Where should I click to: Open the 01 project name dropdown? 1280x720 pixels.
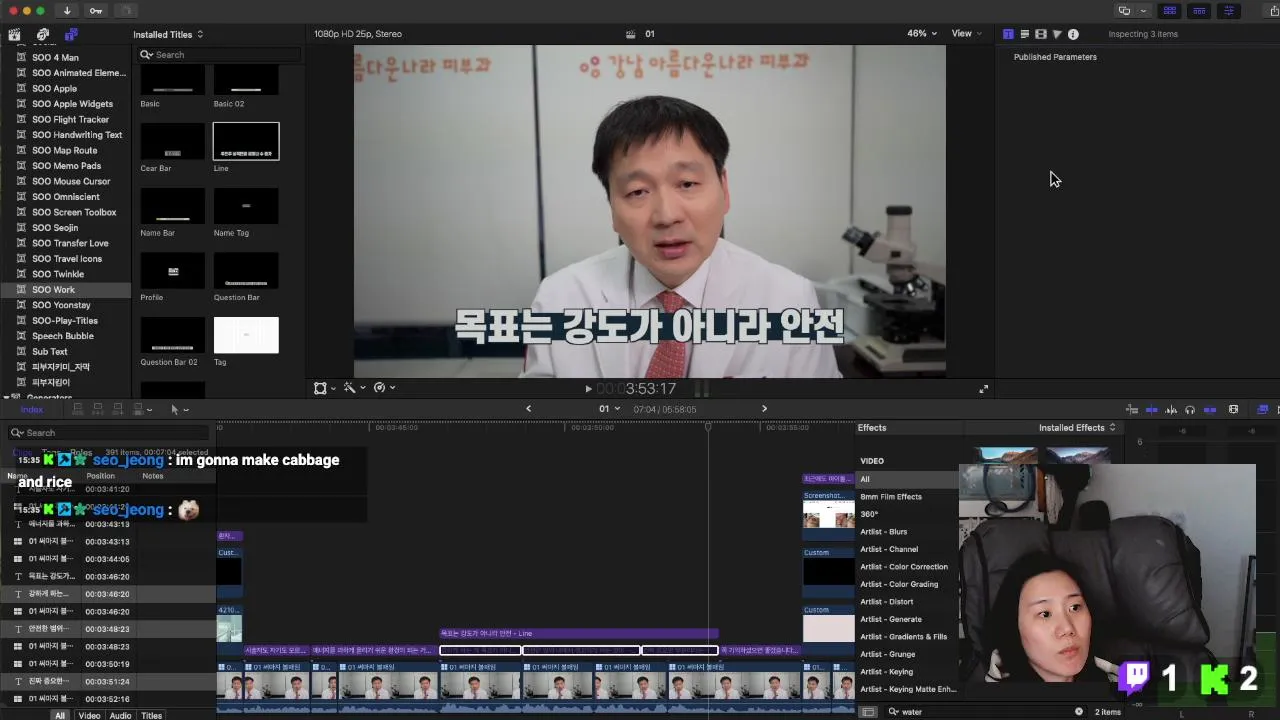coord(609,409)
